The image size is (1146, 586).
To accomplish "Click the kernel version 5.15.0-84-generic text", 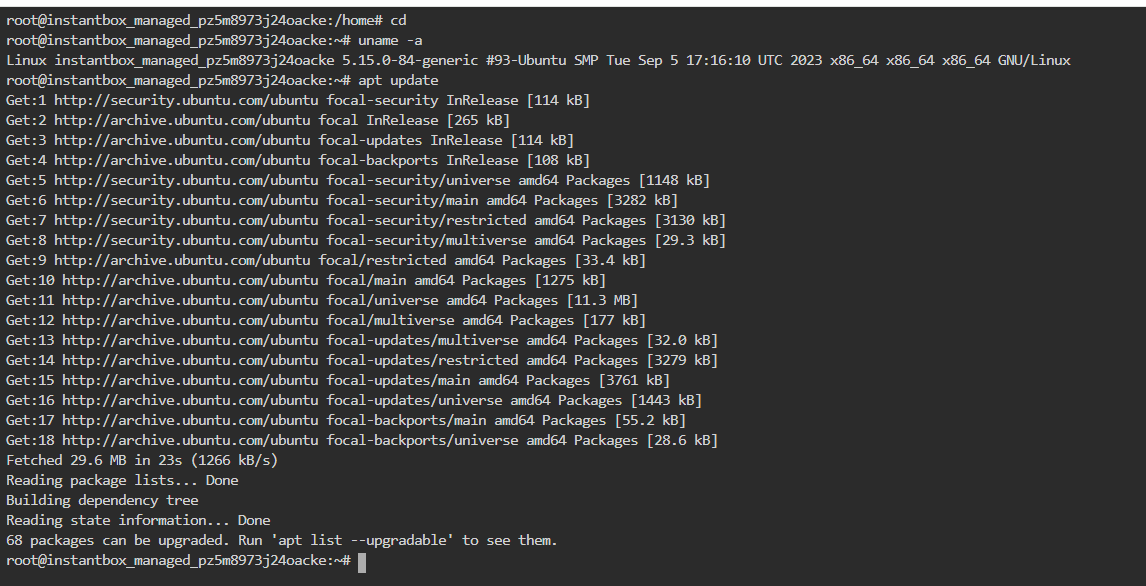I will click(x=411, y=60).
